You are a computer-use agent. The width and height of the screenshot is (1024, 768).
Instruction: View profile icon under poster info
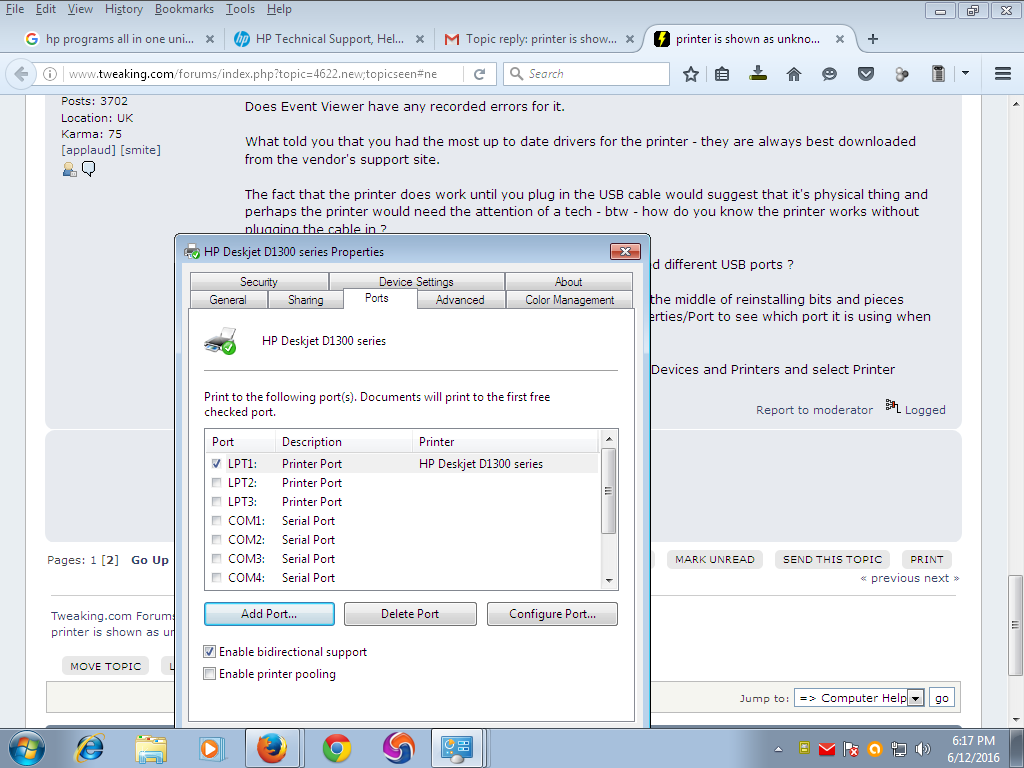click(69, 169)
